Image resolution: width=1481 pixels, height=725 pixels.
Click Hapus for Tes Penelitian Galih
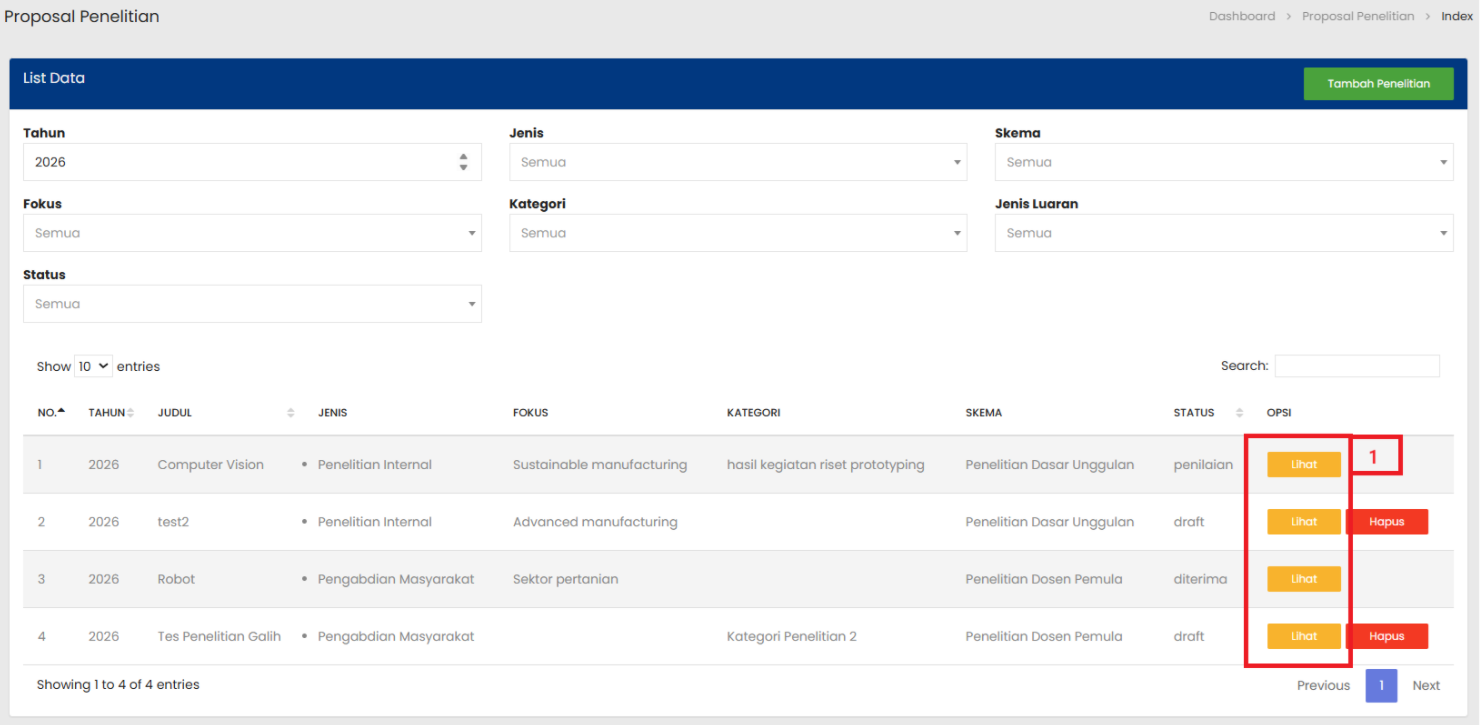[1386, 636]
